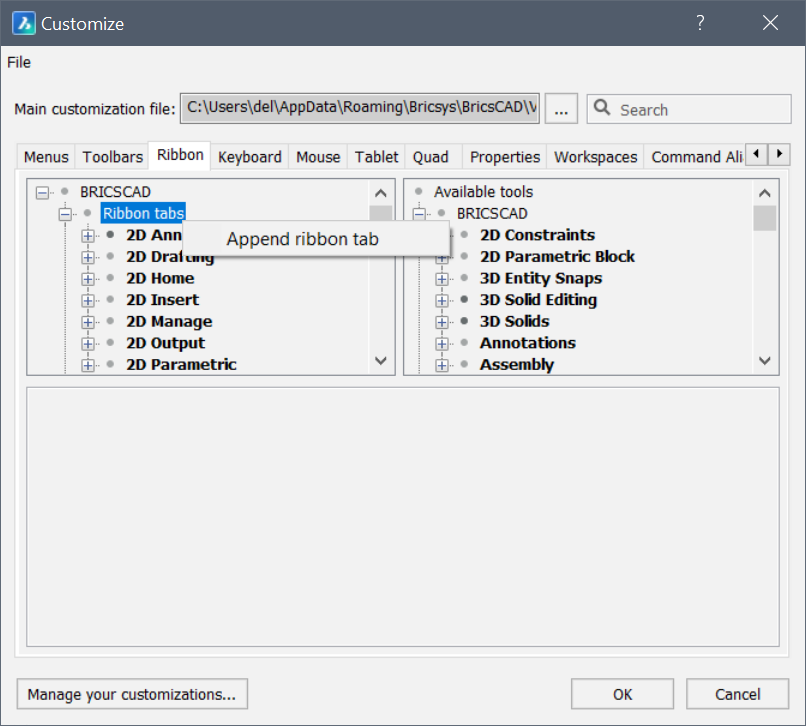Collapse the BRICSCAD root node in left tree
Screen dimensions: 806x726
point(42,192)
